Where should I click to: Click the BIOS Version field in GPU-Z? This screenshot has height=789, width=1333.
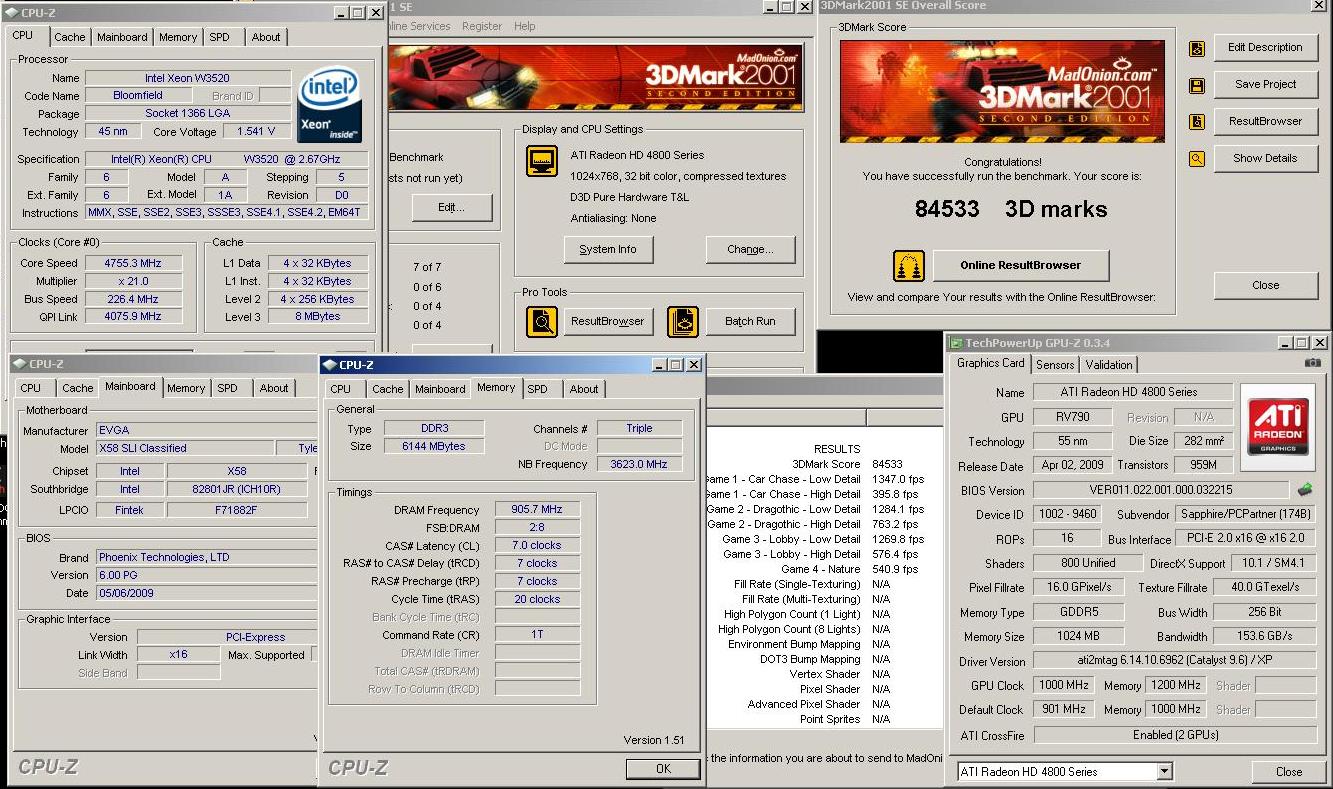[1161, 490]
